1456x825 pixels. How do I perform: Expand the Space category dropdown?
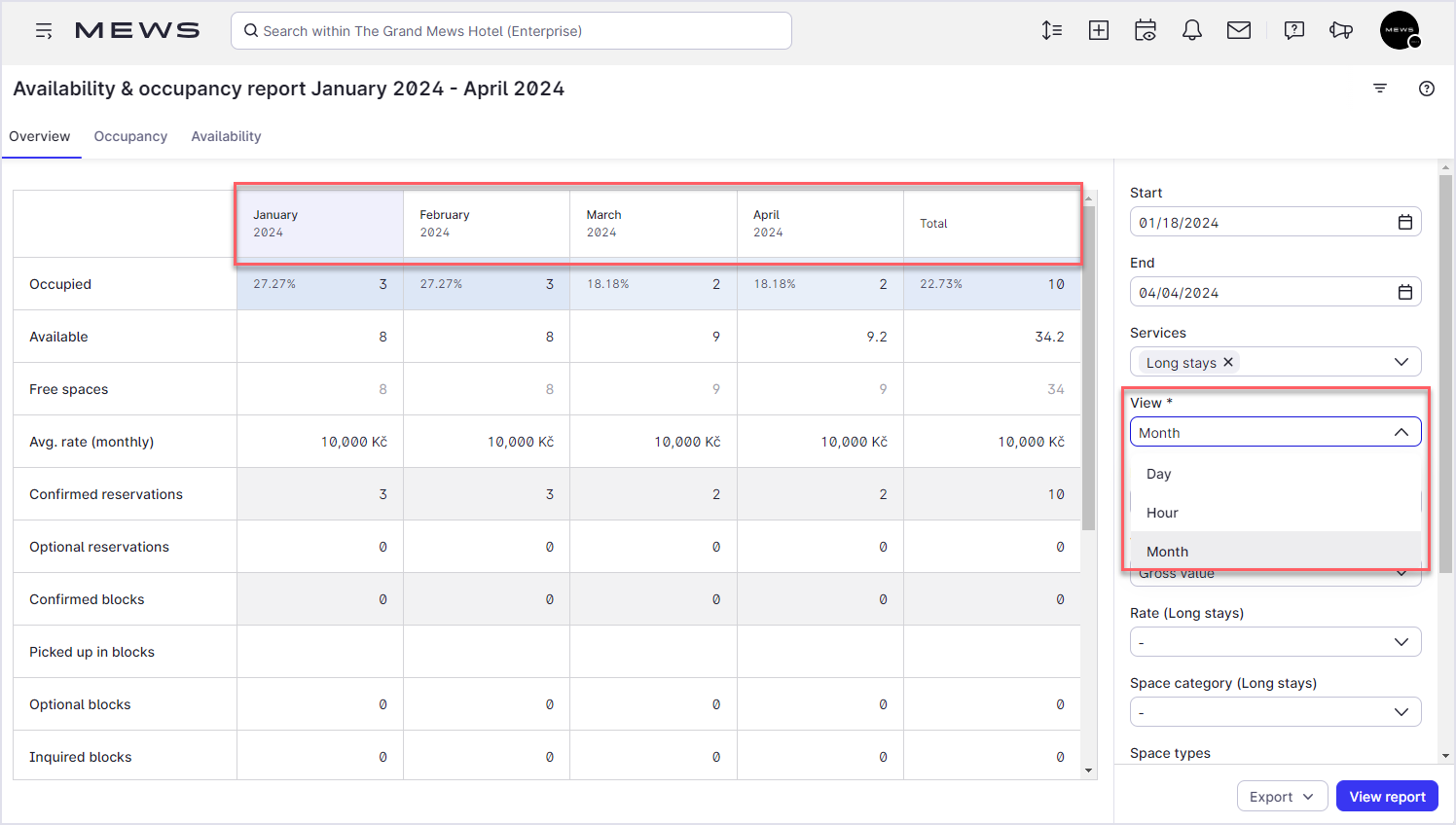(x=1275, y=712)
